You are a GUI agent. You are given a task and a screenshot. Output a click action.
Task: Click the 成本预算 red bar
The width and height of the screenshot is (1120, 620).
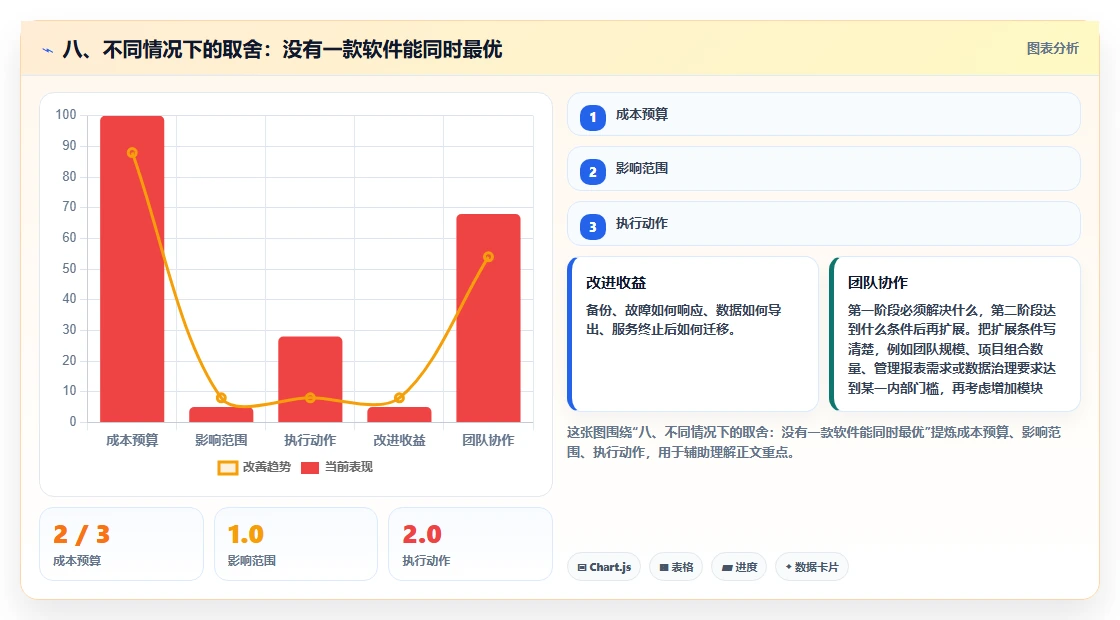click(132, 269)
